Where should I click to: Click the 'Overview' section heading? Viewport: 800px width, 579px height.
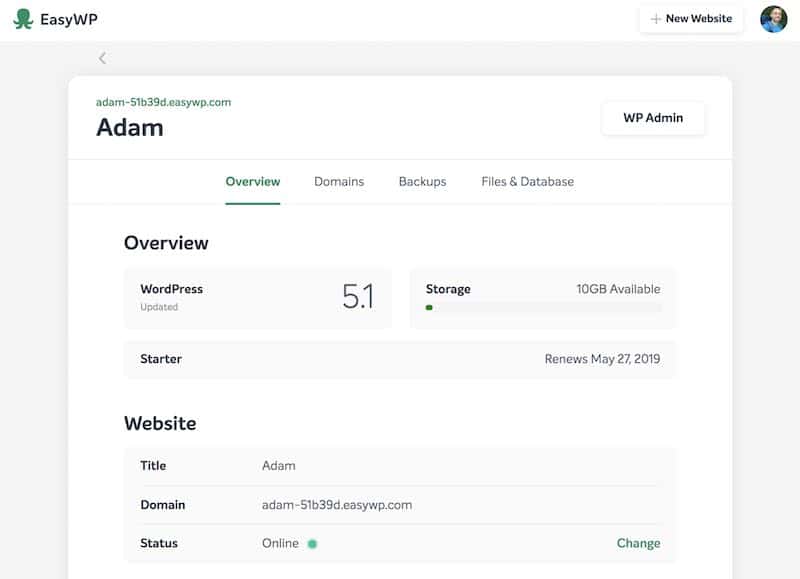[166, 243]
